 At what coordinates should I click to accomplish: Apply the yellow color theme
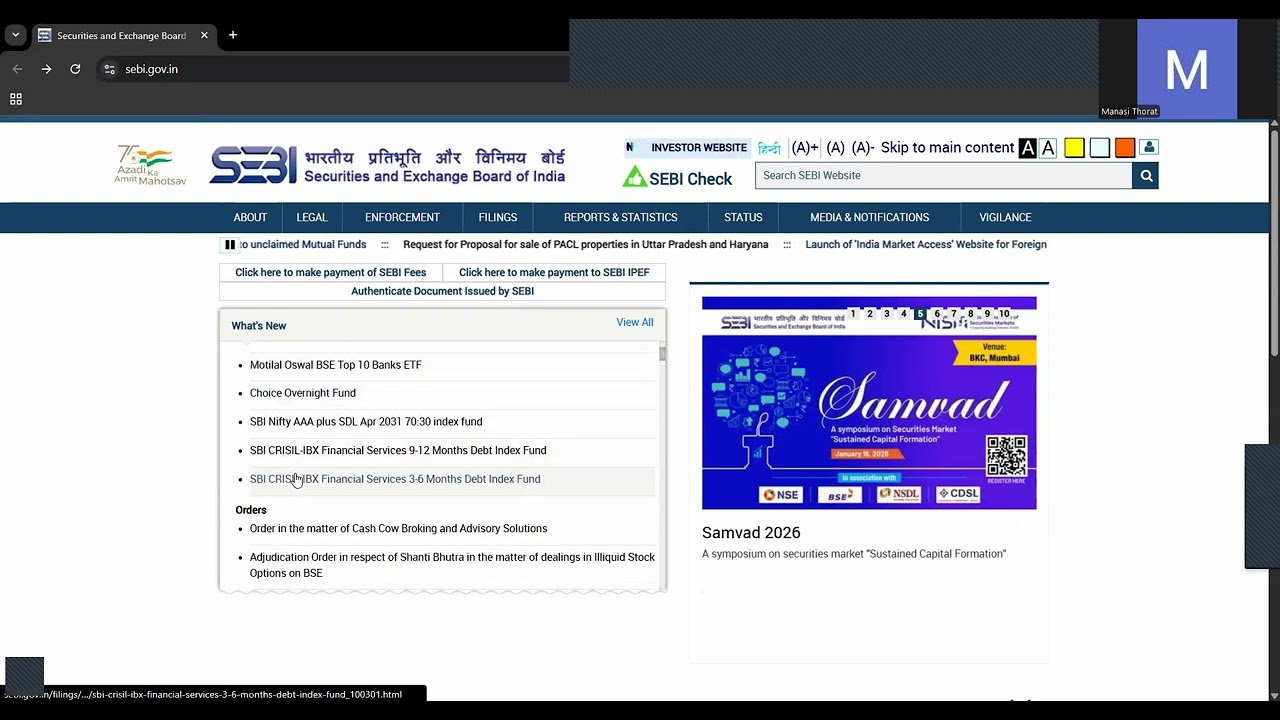(1074, 148)
